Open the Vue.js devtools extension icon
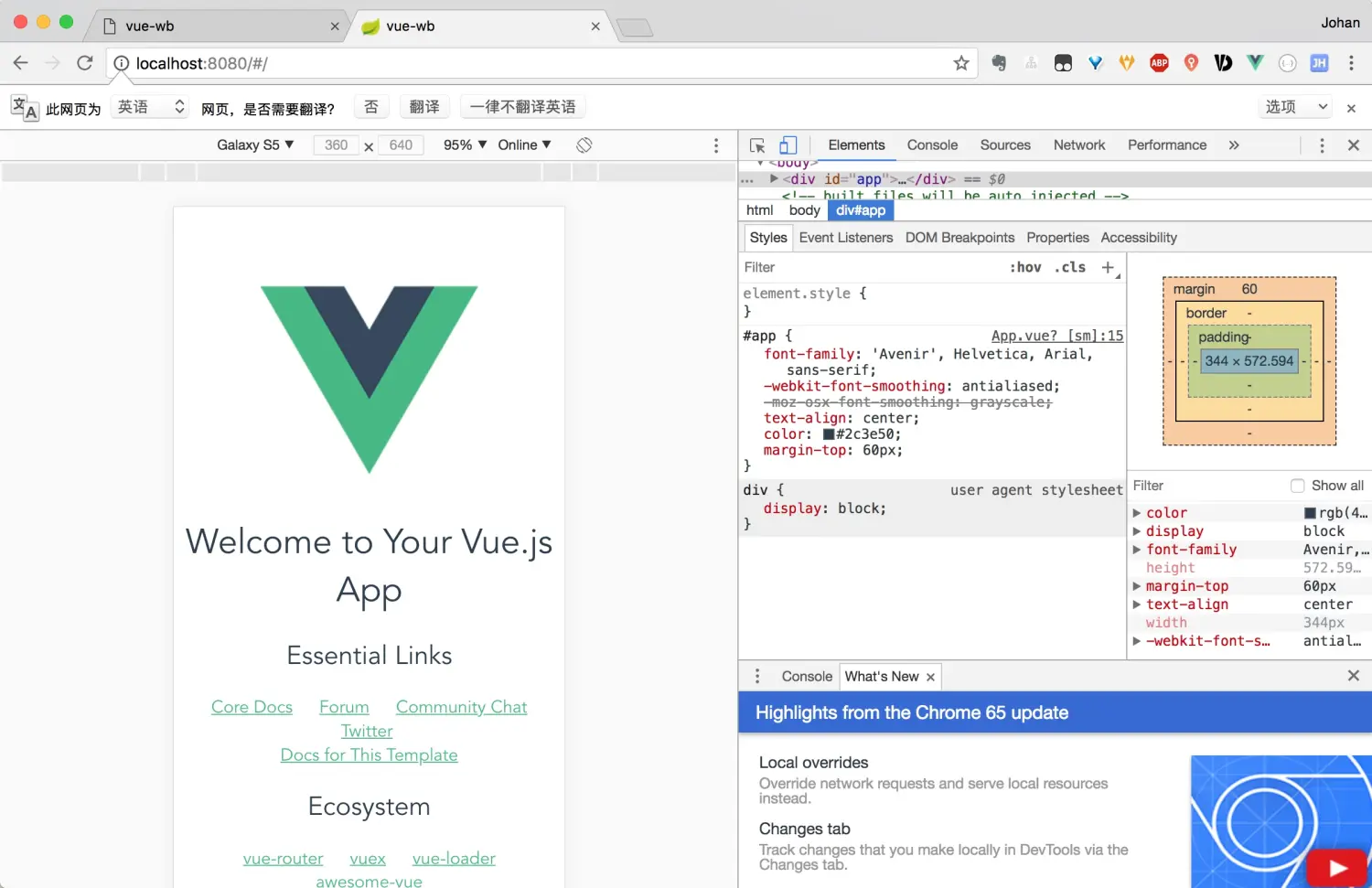The image size is (1372, 888). point(1255,63)
